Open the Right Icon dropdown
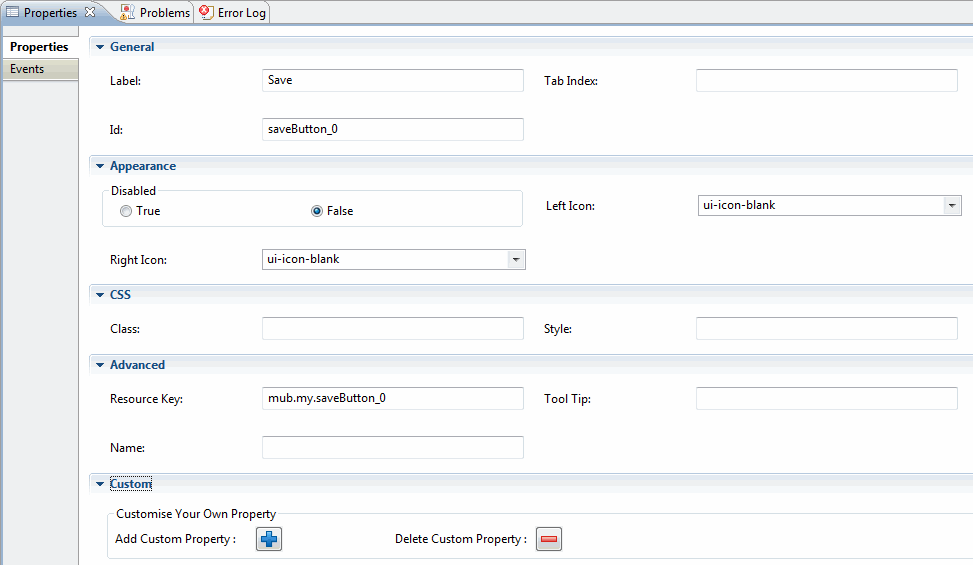Screen dimensions: 973x565 tap(516, 259)
